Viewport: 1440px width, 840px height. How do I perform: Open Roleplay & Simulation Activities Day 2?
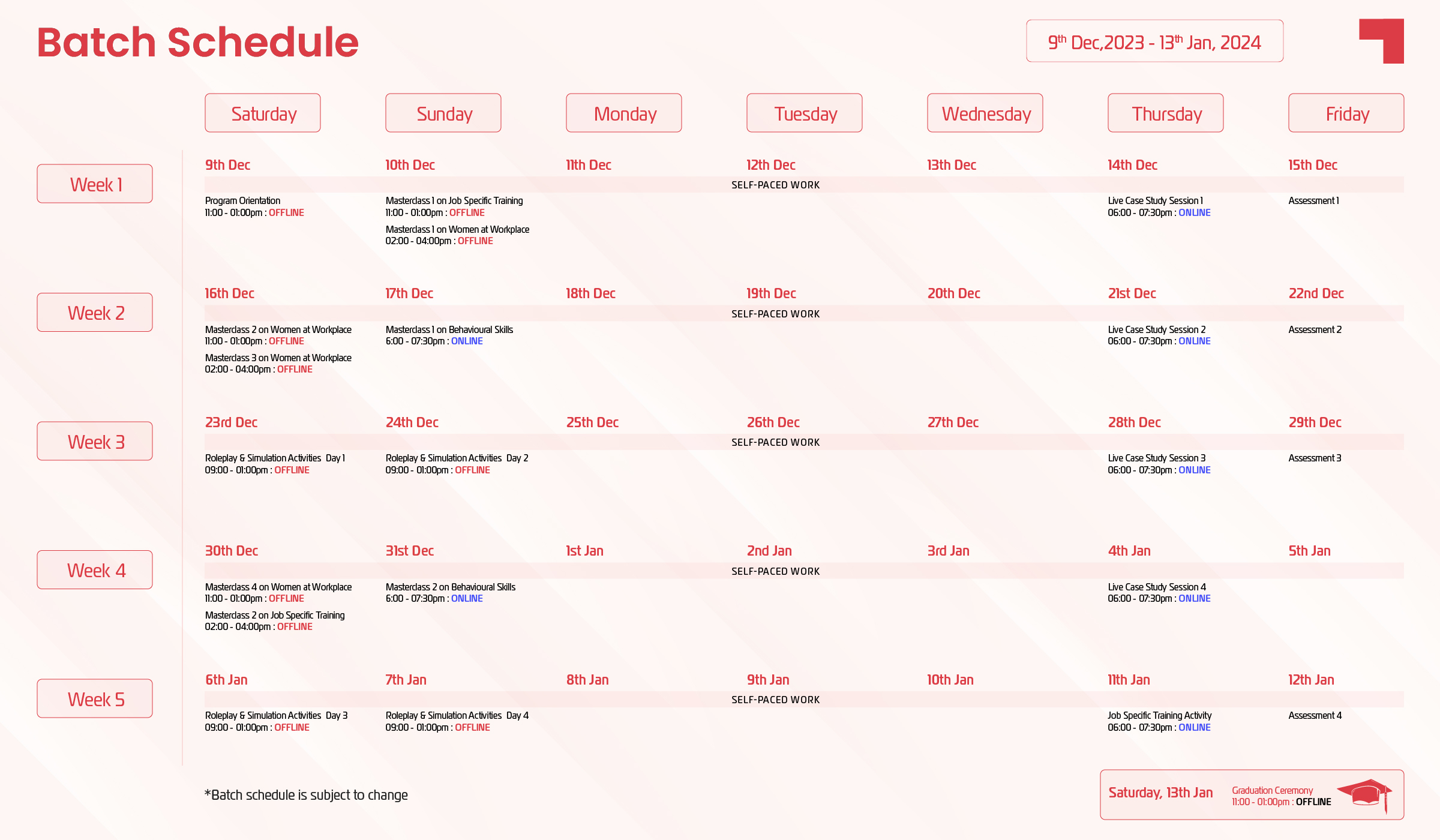coord(457,458)
